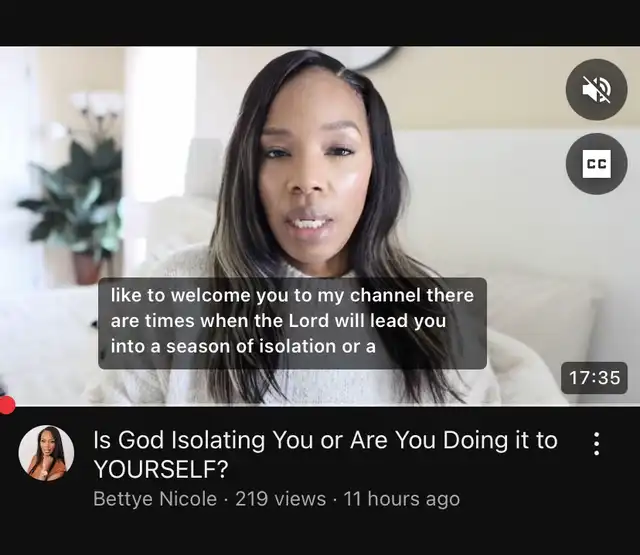The width and height of the screenshot is (640, 555).
Task: Unmute the video with the crossed speaker icon
Action: click(x=596, y=89)
